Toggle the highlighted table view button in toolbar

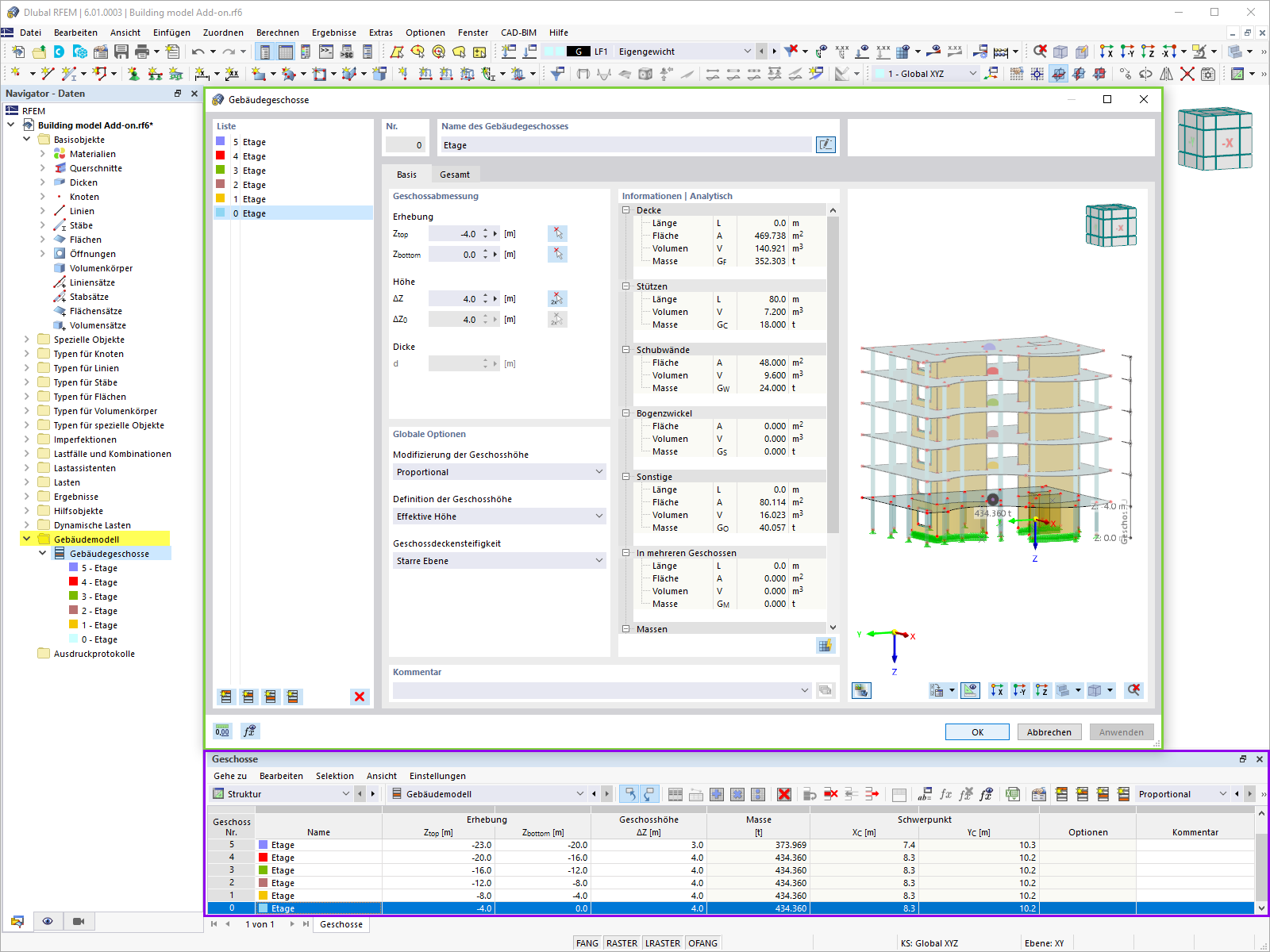pyautogui.click(x=286, y=52)
